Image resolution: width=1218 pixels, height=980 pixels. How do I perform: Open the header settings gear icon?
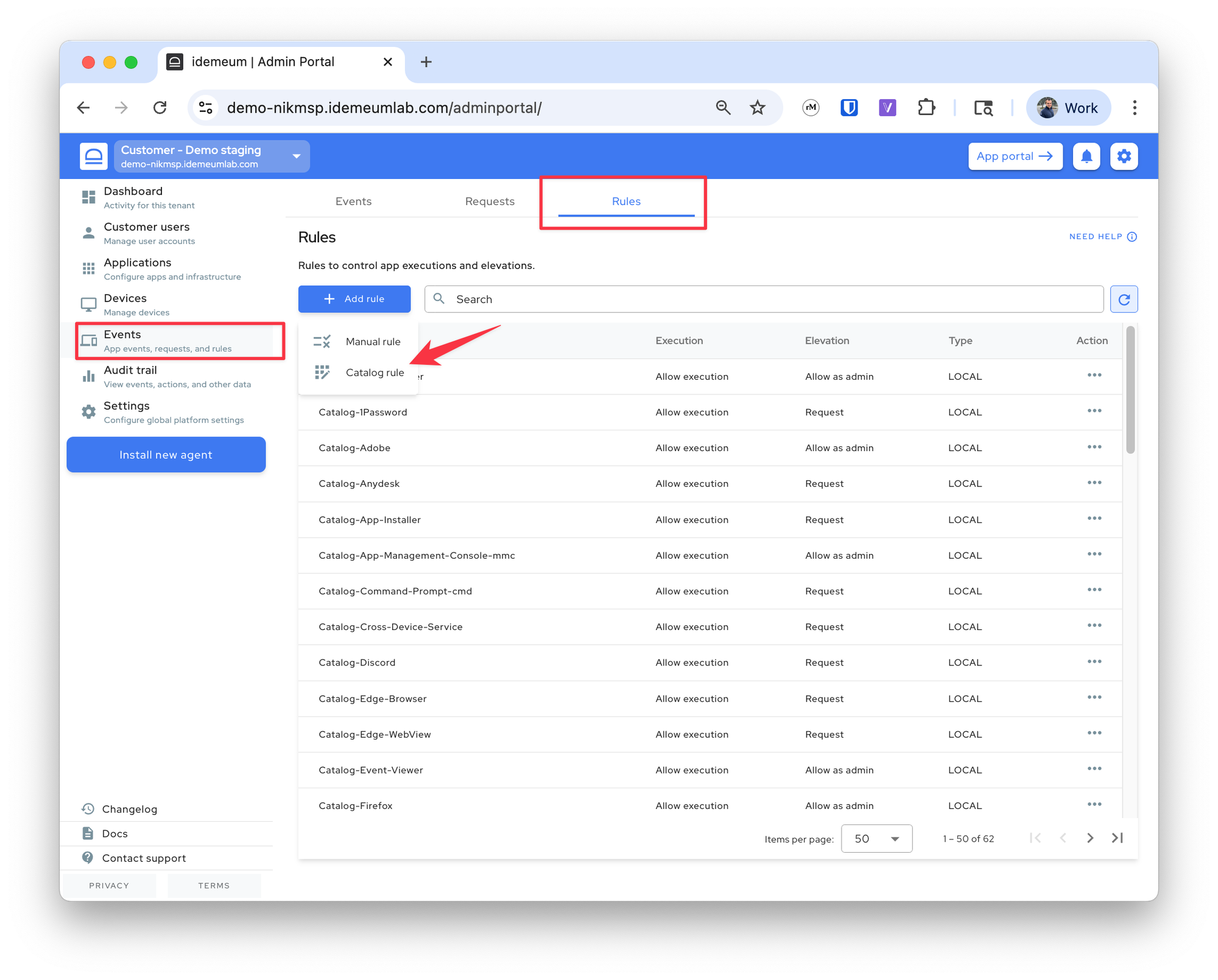pyautogui.click(x=1124, y=156)
